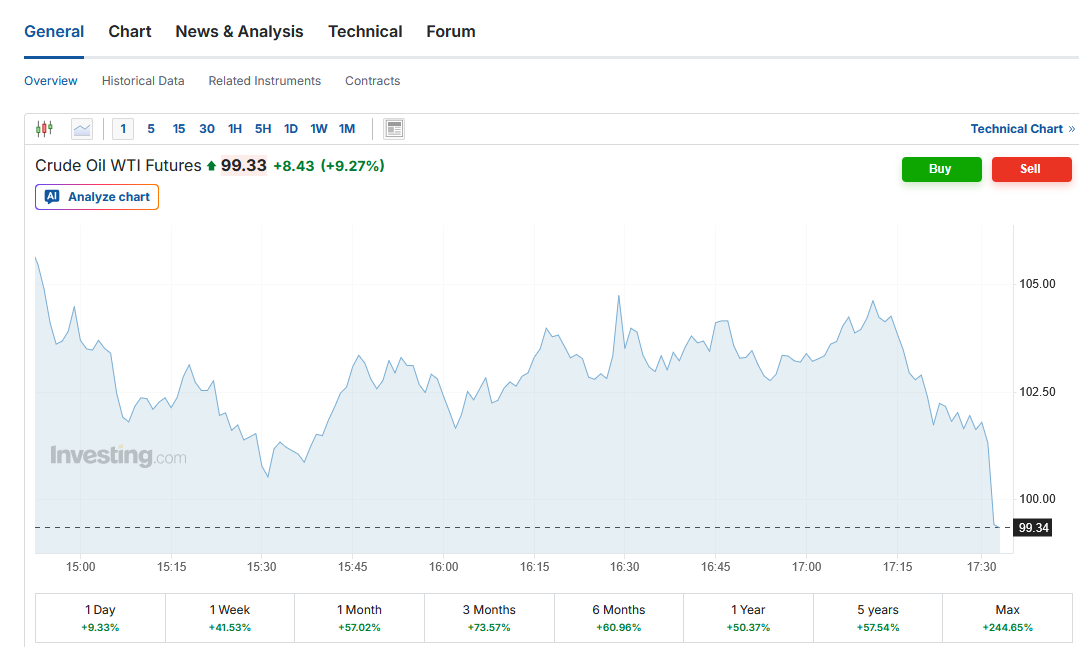1079x647 pixels.
Task: Click the green Buy button
Action: 941,169
